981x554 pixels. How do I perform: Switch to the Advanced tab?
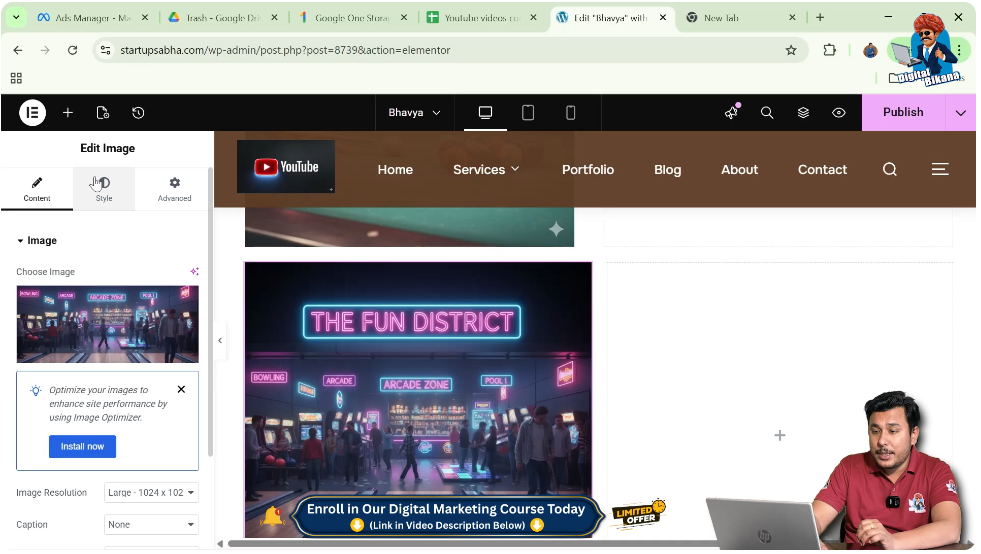point(175,188)
